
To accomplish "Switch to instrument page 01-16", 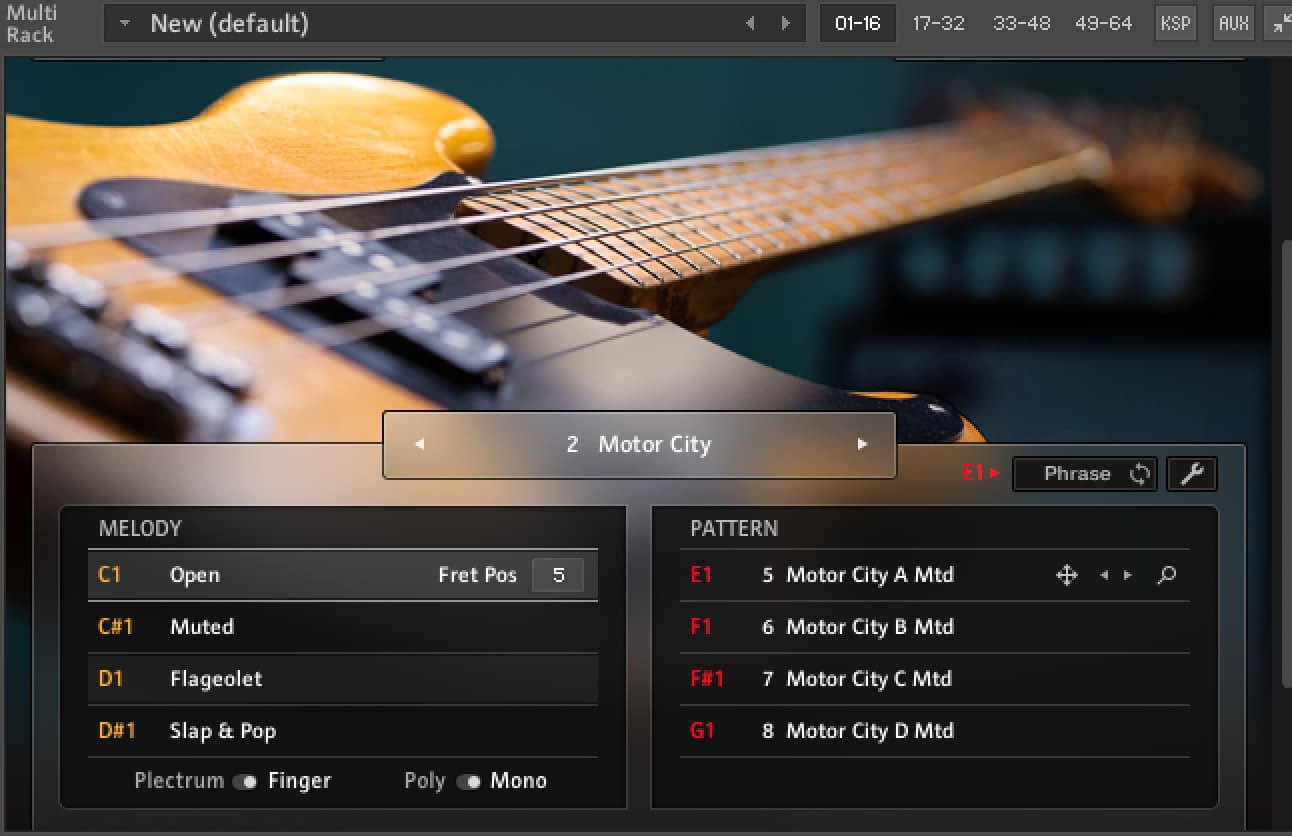I will 857,23.
